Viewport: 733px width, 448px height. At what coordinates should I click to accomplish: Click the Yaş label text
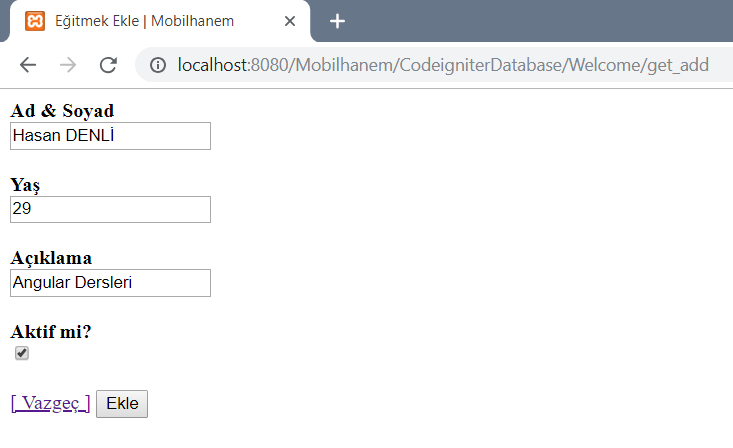click(25, 185)
